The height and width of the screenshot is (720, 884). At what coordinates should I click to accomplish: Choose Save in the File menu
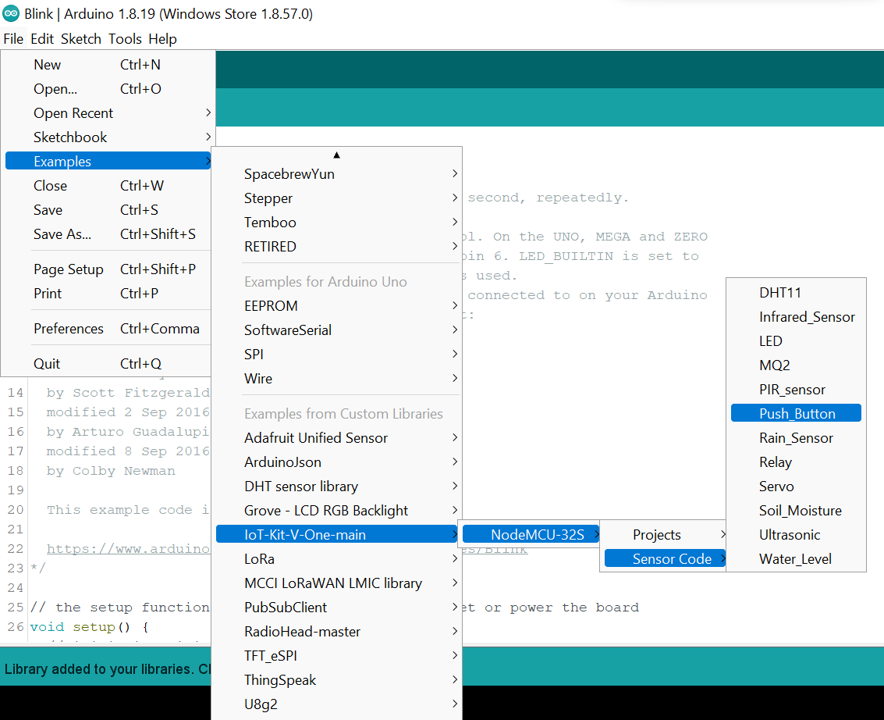click(x=108, y=210)
